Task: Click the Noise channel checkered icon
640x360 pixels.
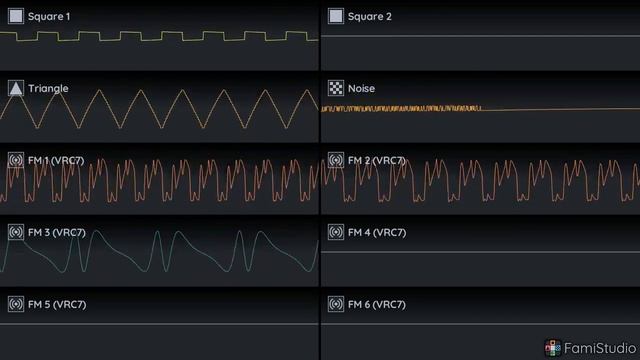Action: pos(336,88)
